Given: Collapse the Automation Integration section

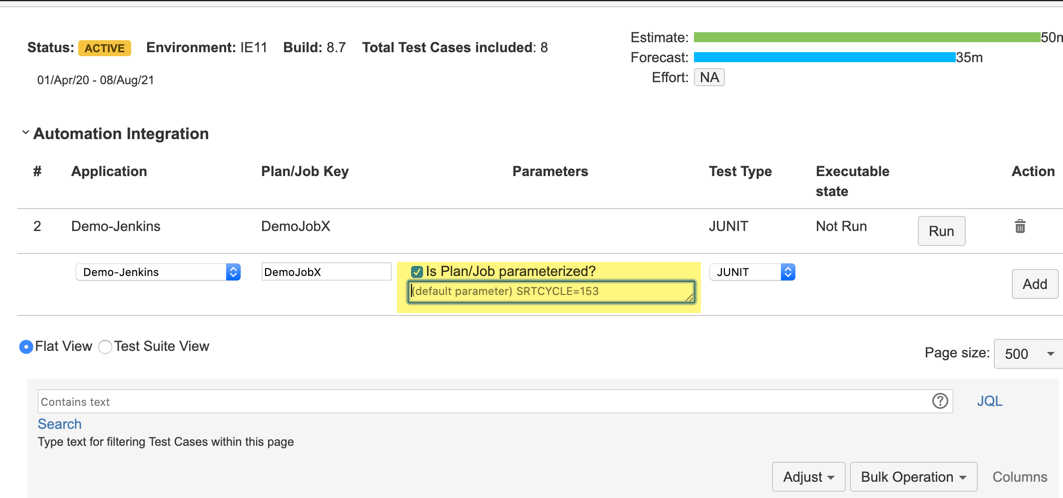Looking at the screenshot, I should click(25, 133).
